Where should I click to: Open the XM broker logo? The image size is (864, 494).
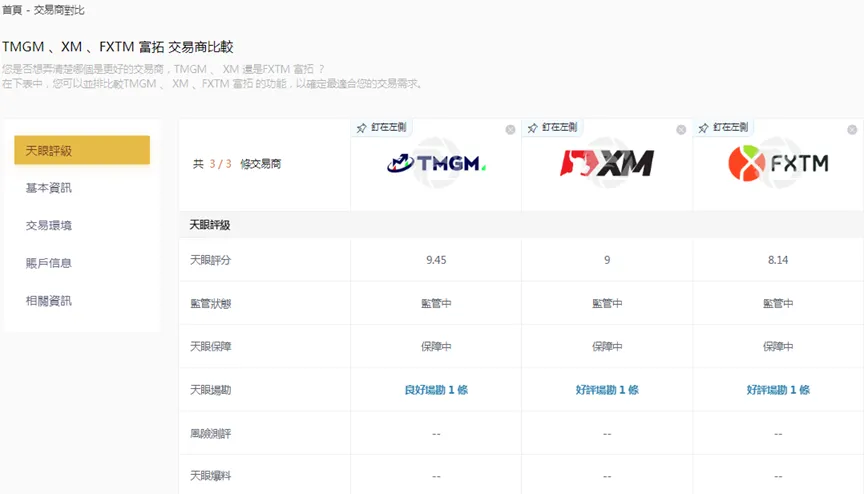(607, 163)
